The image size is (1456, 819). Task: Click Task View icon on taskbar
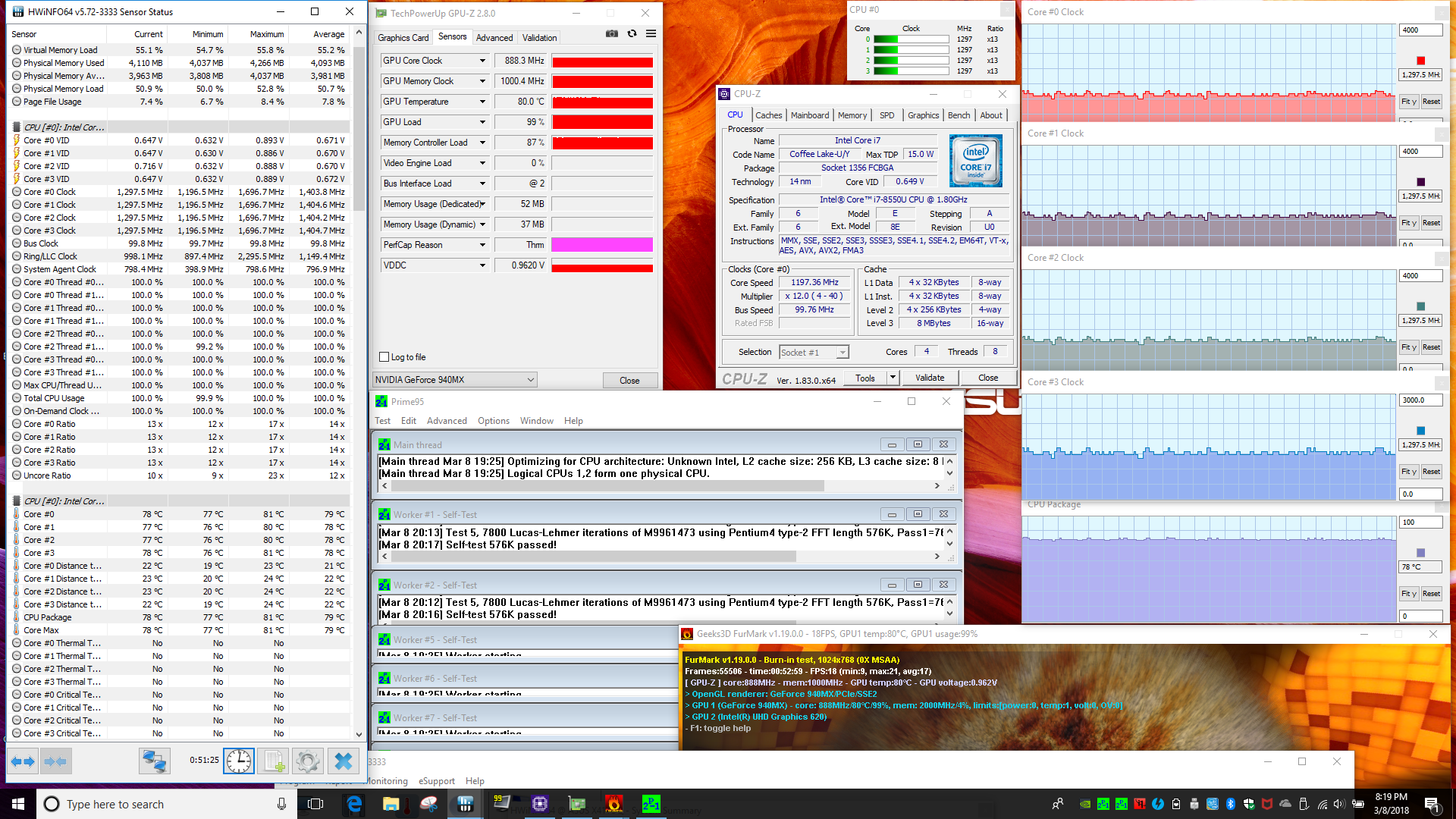(315, 804)
